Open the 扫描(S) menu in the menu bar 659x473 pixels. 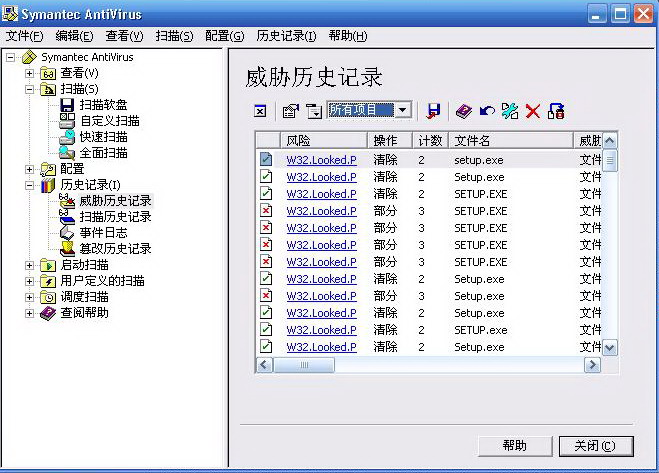174,36
